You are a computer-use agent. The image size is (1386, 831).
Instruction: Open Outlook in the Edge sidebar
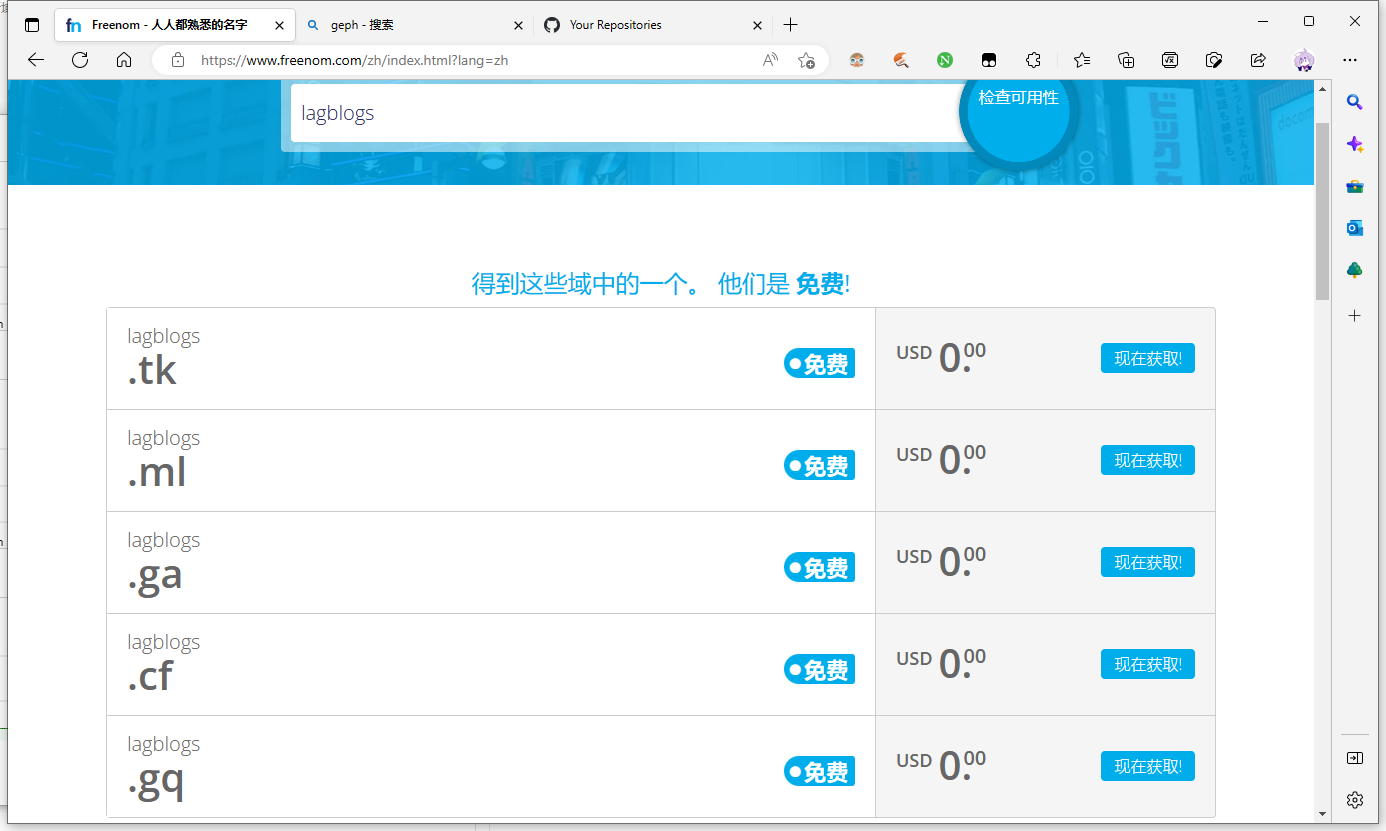tap(1354, 228)
